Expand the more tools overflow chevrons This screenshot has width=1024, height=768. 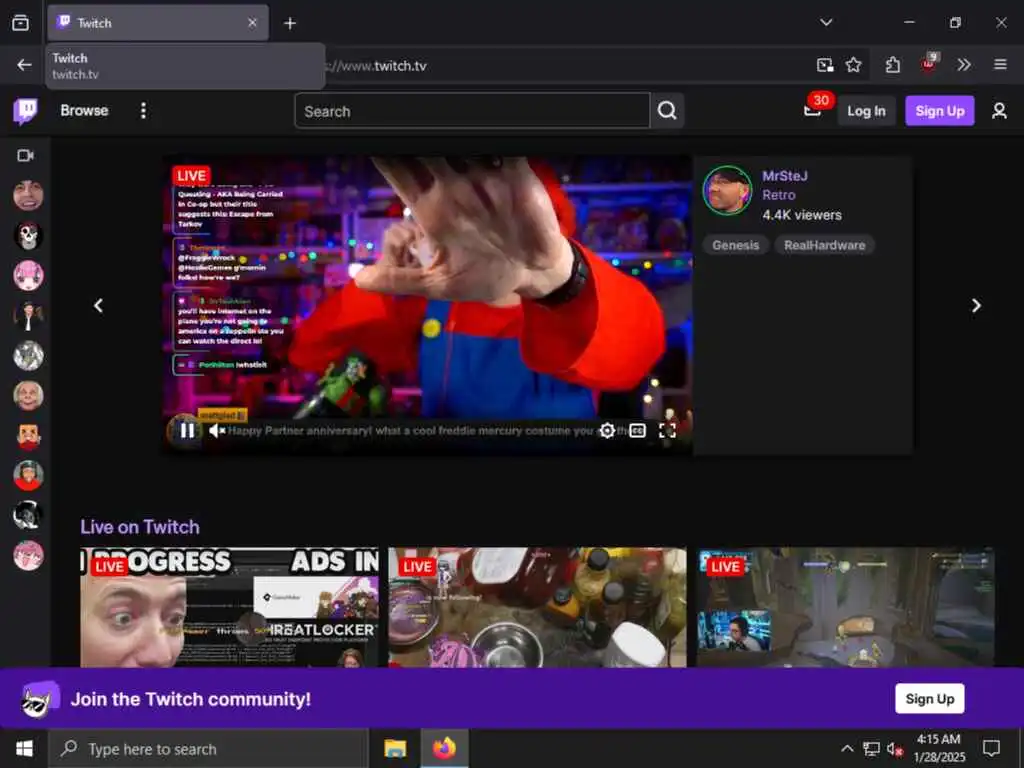(x=964, y=65)
